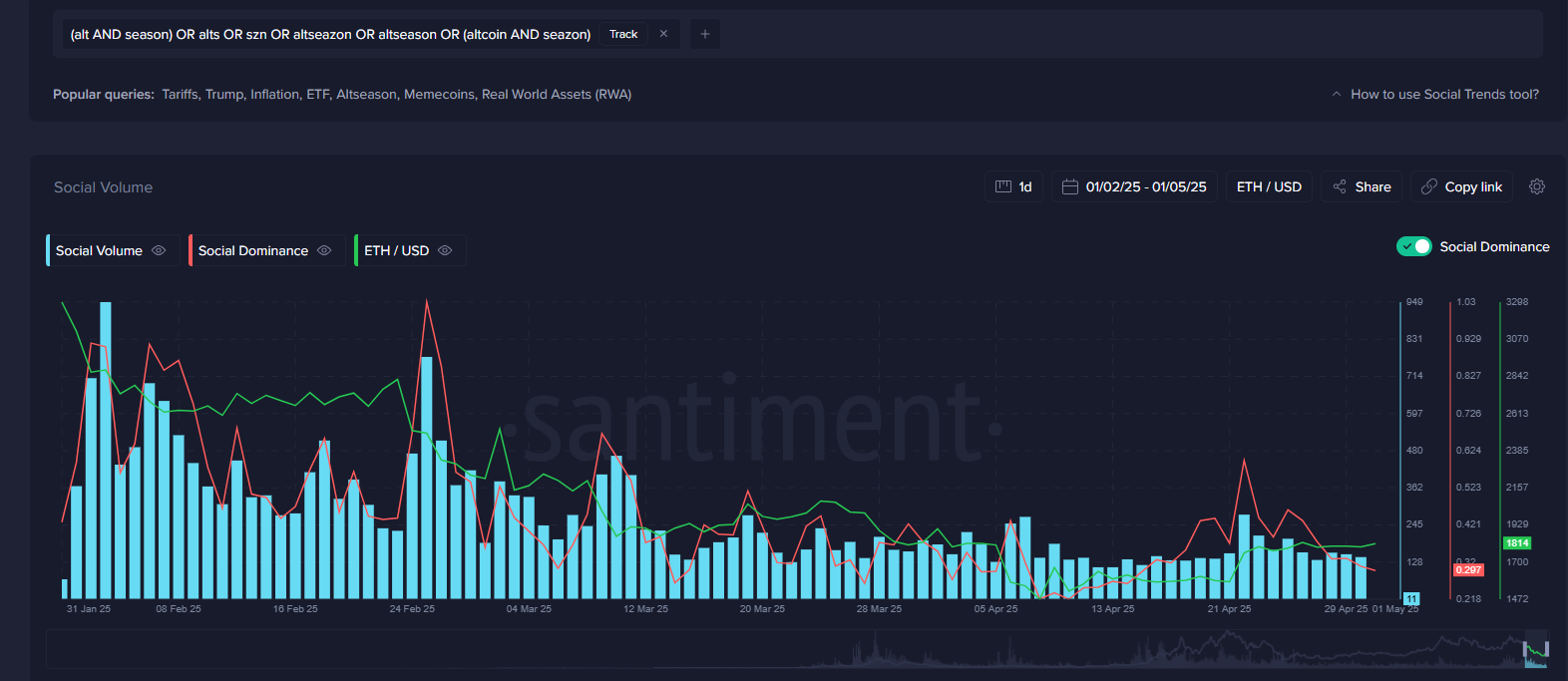The height and width of the screenshot is (681, 1568).
Task: Click the 949 axis maximum value
Action: tap(1414, 301)
